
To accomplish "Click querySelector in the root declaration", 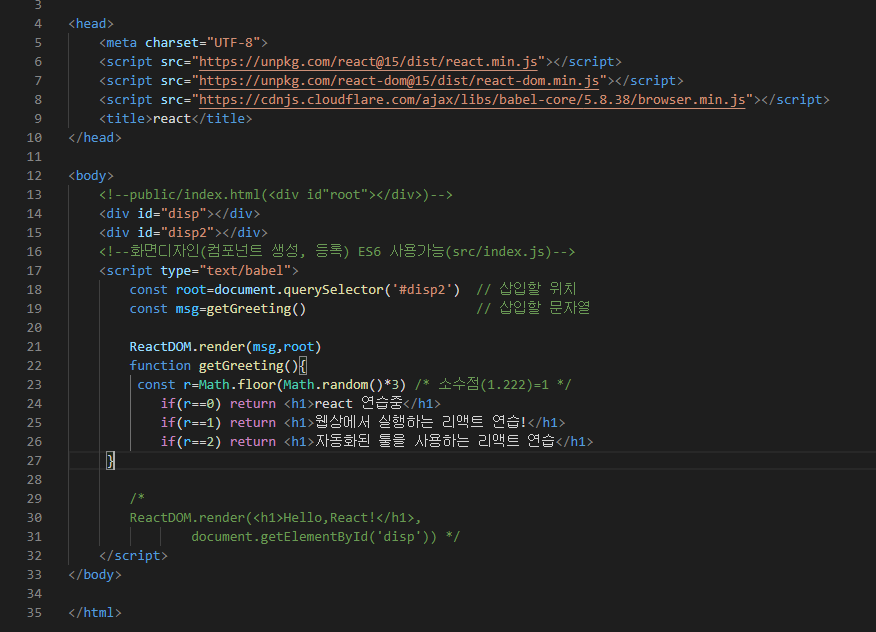I will pos(333,289).
